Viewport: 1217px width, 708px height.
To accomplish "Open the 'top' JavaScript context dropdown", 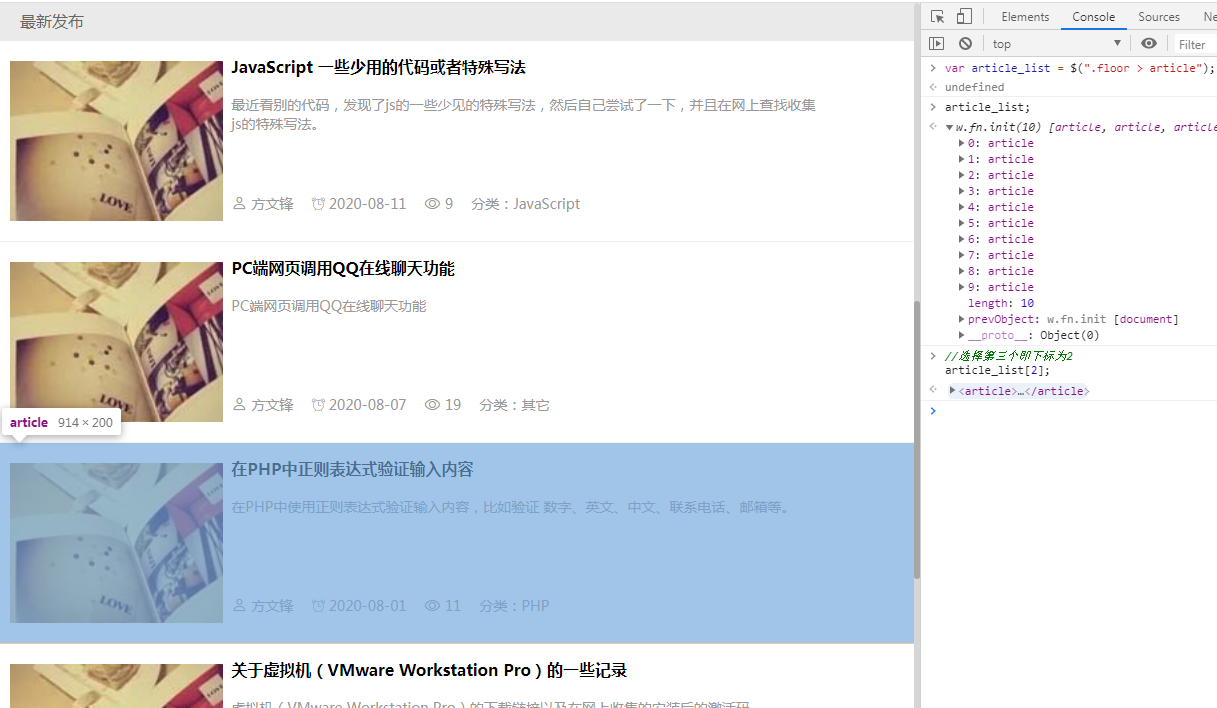I will (1056, 43).
